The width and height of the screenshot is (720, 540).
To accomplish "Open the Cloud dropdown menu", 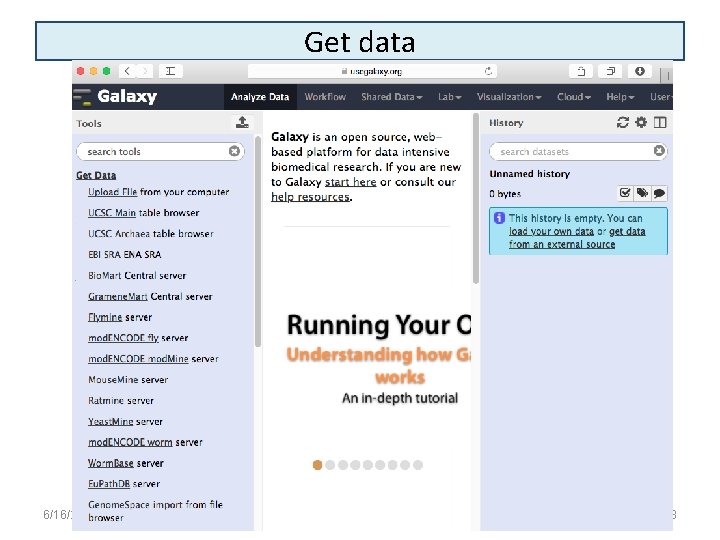I will pyautogui.click(x=574, y=97).
